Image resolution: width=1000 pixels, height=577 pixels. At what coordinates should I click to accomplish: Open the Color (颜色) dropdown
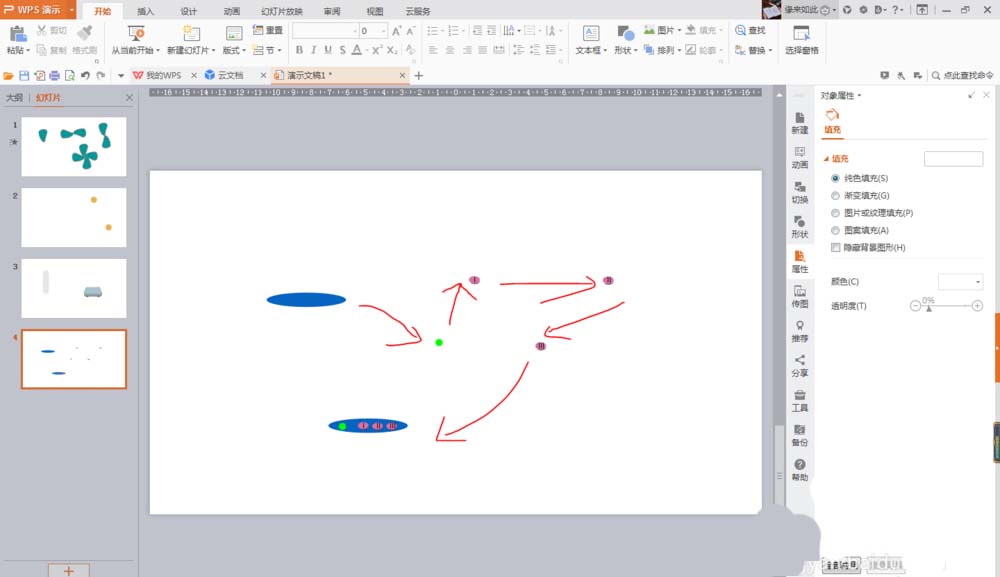960,281
